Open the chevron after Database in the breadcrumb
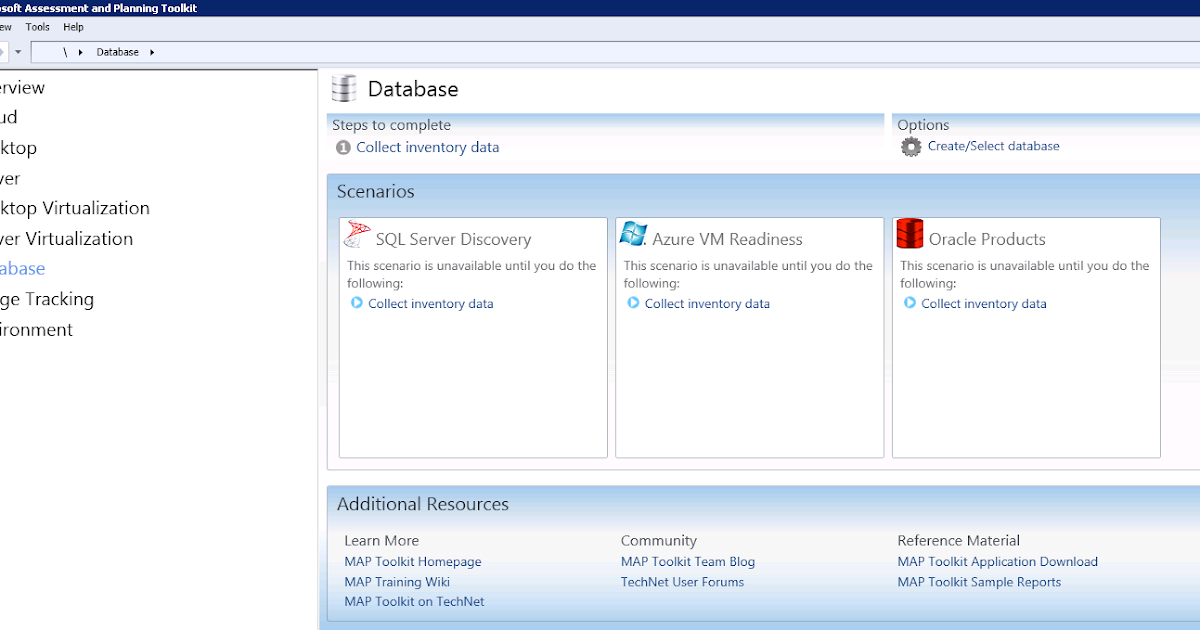The image size is (1200, 630). pos(150,51)
